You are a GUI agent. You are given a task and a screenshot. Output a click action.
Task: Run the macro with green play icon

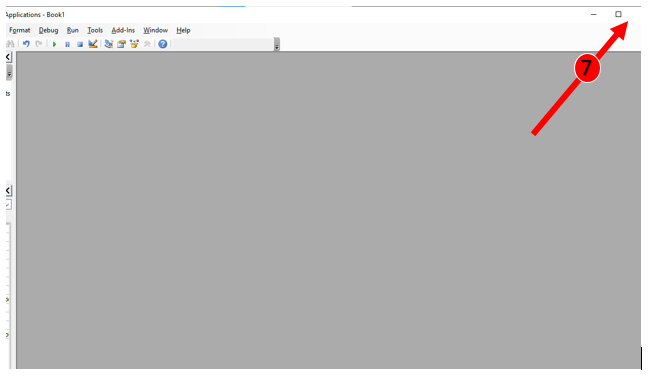54,44
